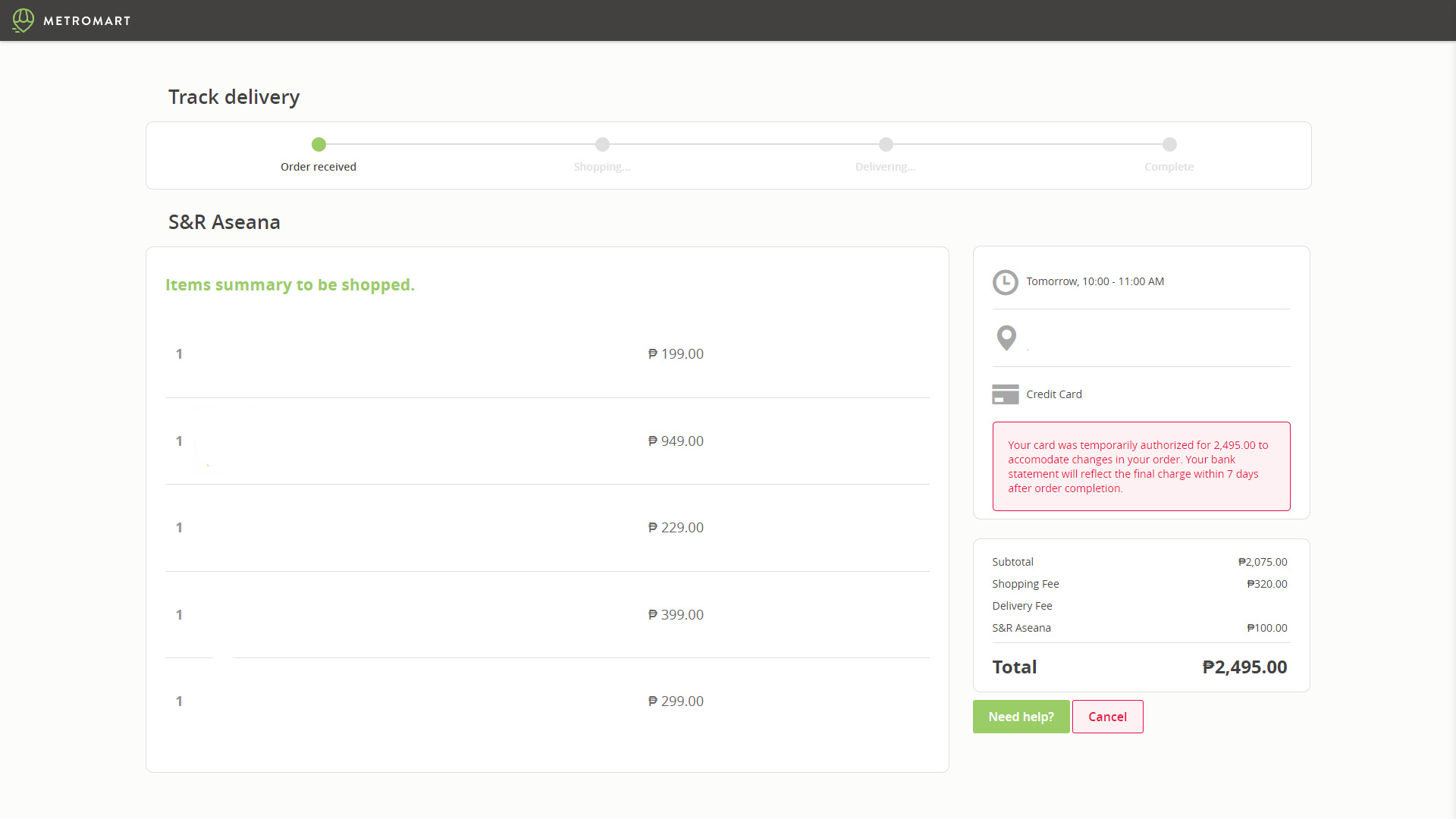Click the ₱320.00 shopping fee amount
This screenshot has height=819, width=1456.
tap(1267, 584)
